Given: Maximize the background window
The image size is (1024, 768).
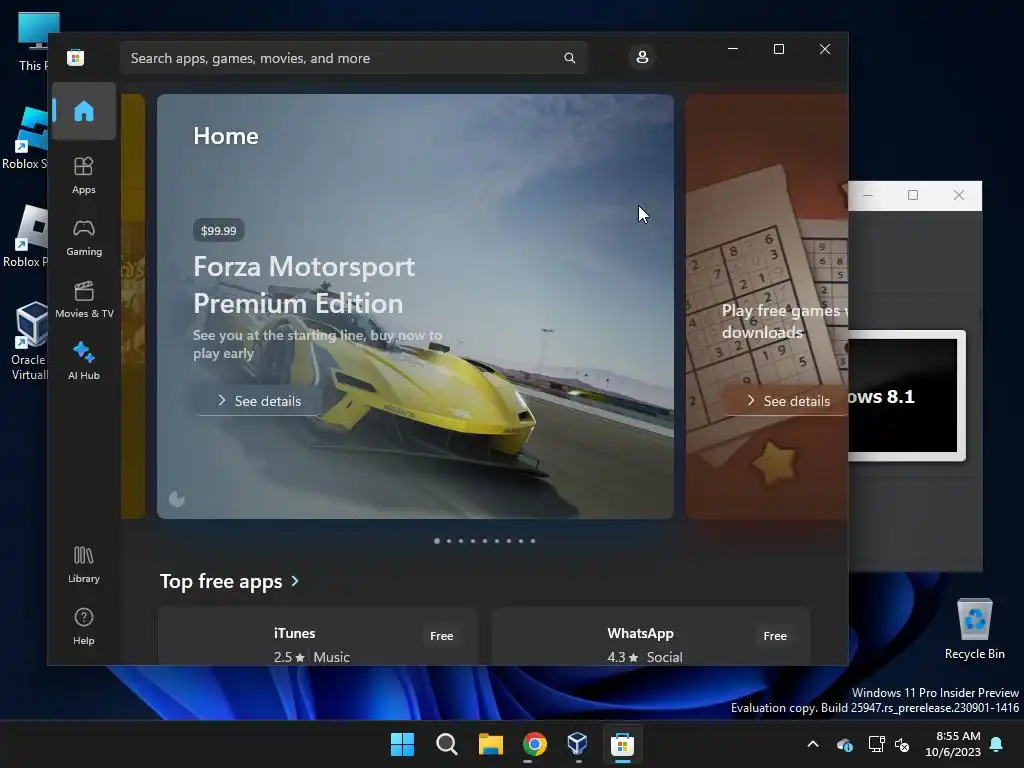Looking at the screenshot, I should coord(913,195).
